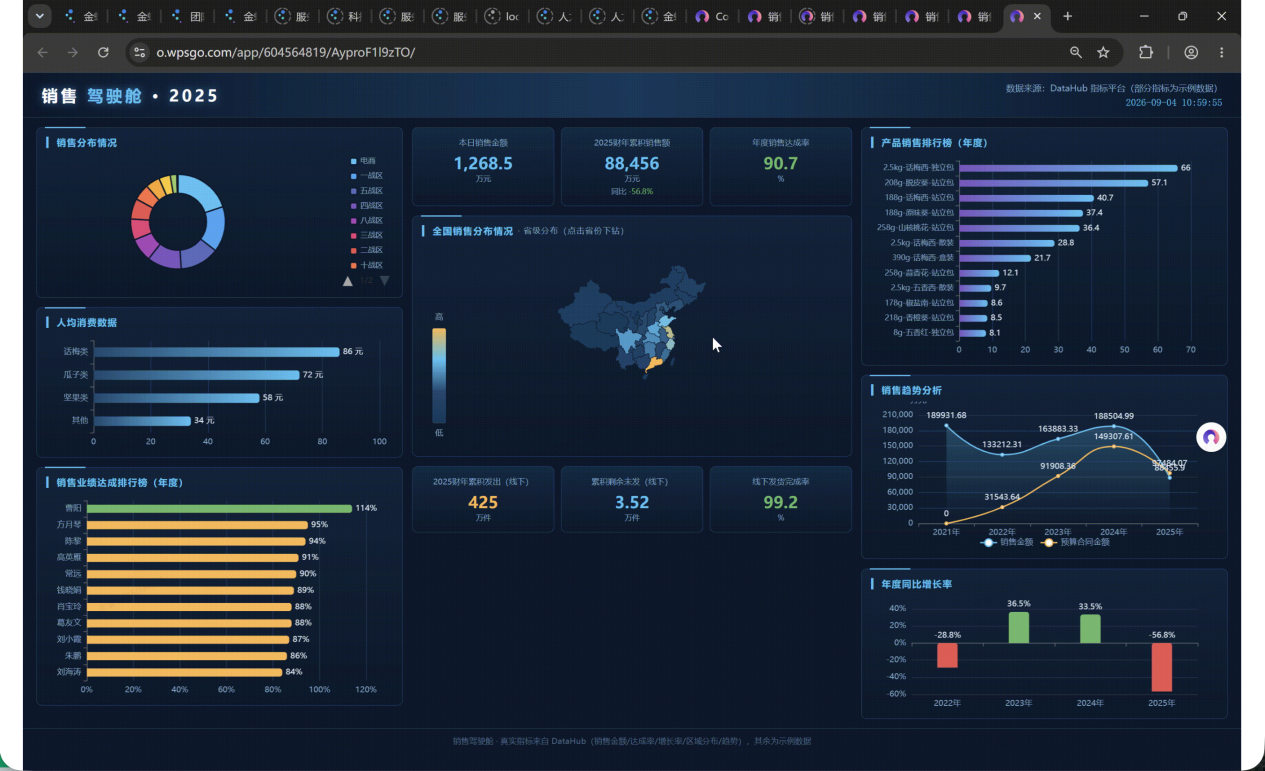Click the 十战区 legend color swatch

pos(353,265)
